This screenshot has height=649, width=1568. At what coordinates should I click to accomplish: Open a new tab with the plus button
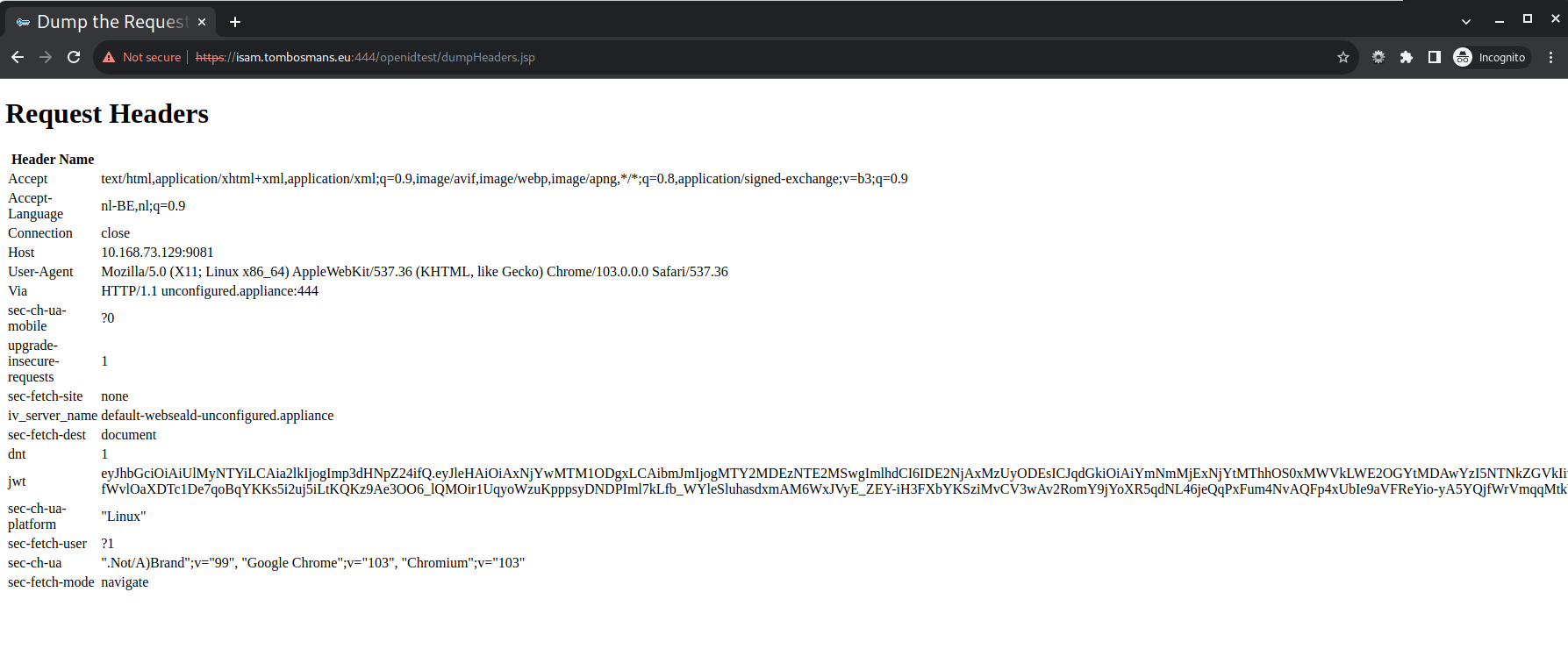[x=235, y=22]
